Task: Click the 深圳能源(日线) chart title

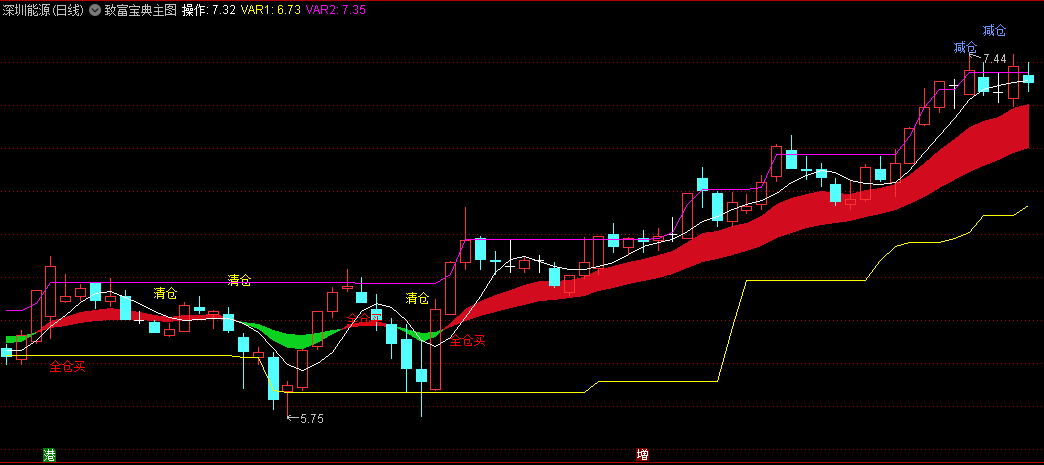Action: (45, 10)
